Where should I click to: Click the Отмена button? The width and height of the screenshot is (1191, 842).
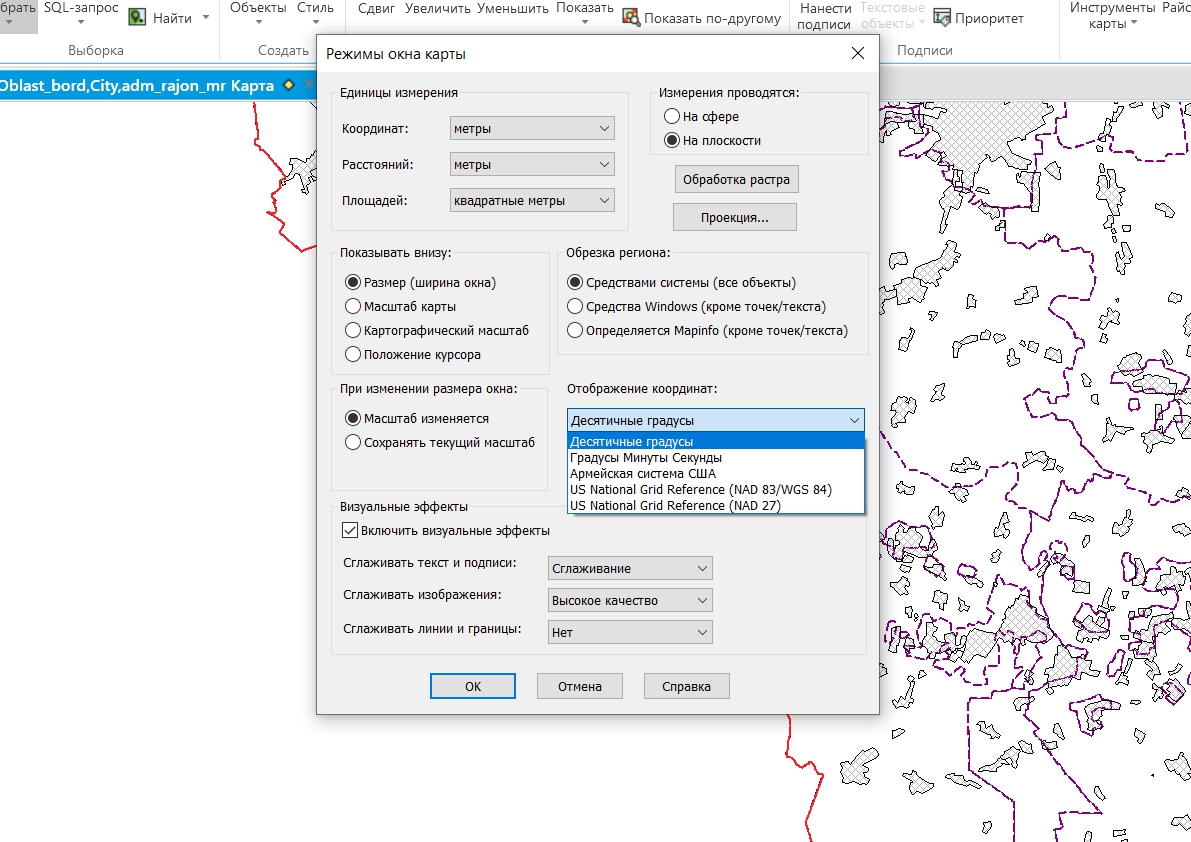(x=580, y=686)
